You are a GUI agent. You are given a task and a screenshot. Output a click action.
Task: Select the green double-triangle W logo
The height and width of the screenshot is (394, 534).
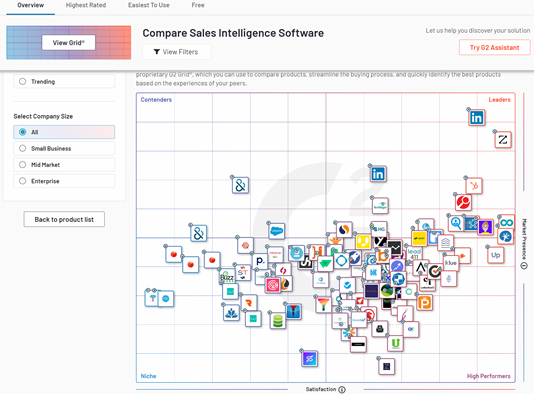click(325, 264)
